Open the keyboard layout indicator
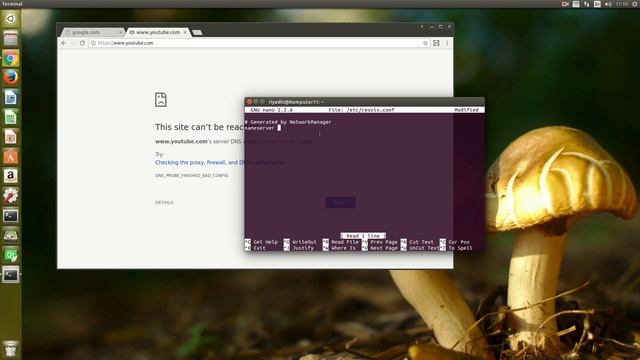The width and height of the screenshot is (640, 360). click(597, 4)
